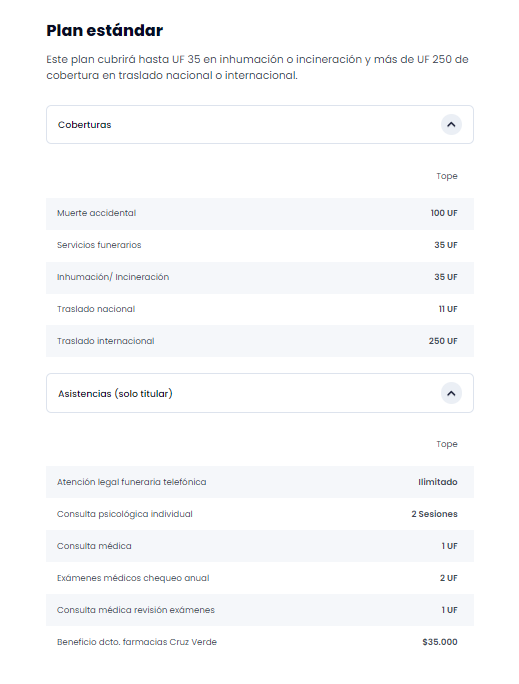Collapse the Coberturas section chevron
The image size is (519, 684).
[x=451, y=125]
